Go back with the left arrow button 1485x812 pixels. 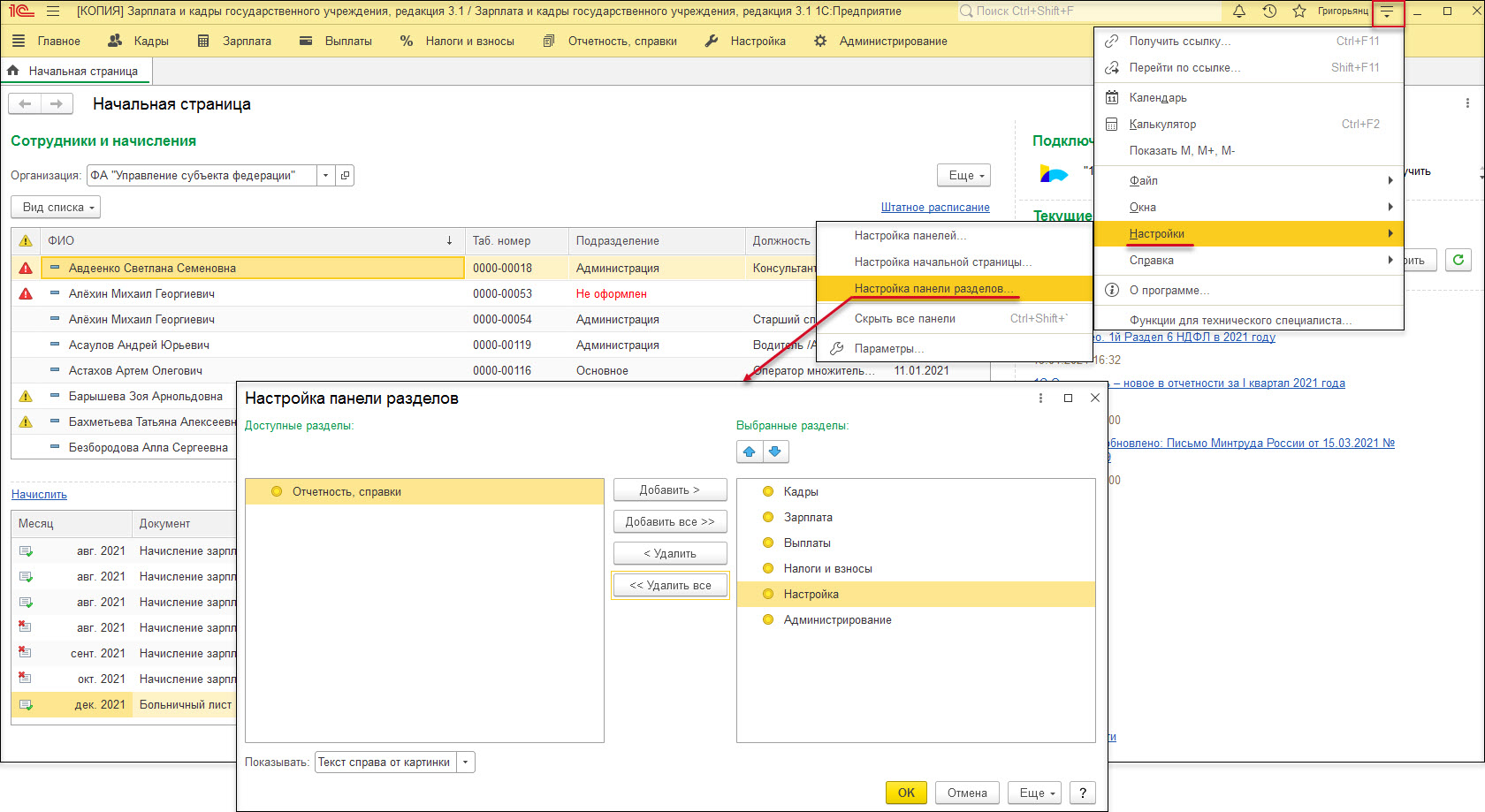pos(25,104)
